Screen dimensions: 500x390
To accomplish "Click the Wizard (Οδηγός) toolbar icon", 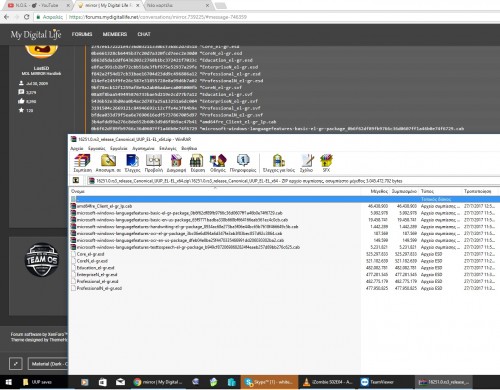I will click(x=218, y=163).
